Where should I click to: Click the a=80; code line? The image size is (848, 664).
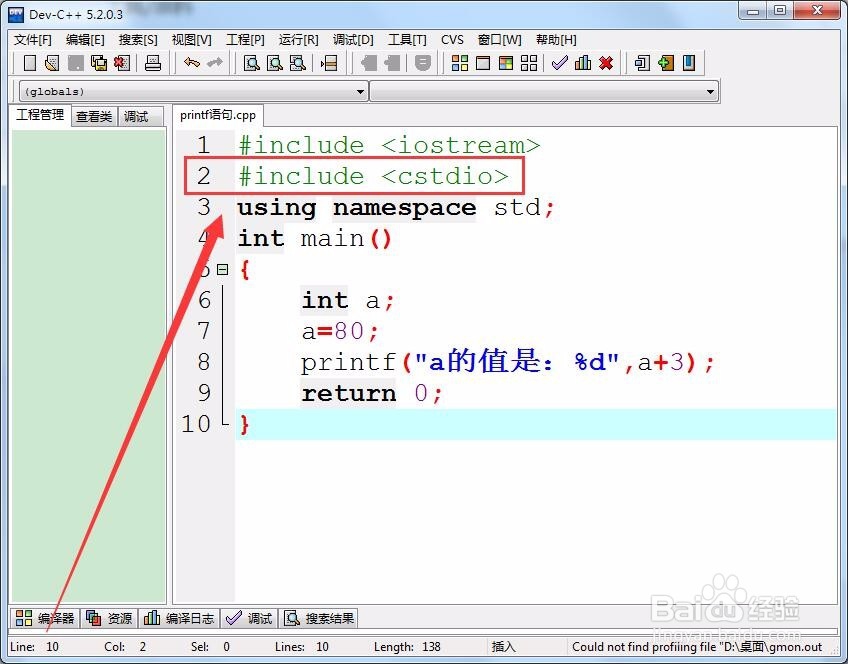click(x=340, y=331)
